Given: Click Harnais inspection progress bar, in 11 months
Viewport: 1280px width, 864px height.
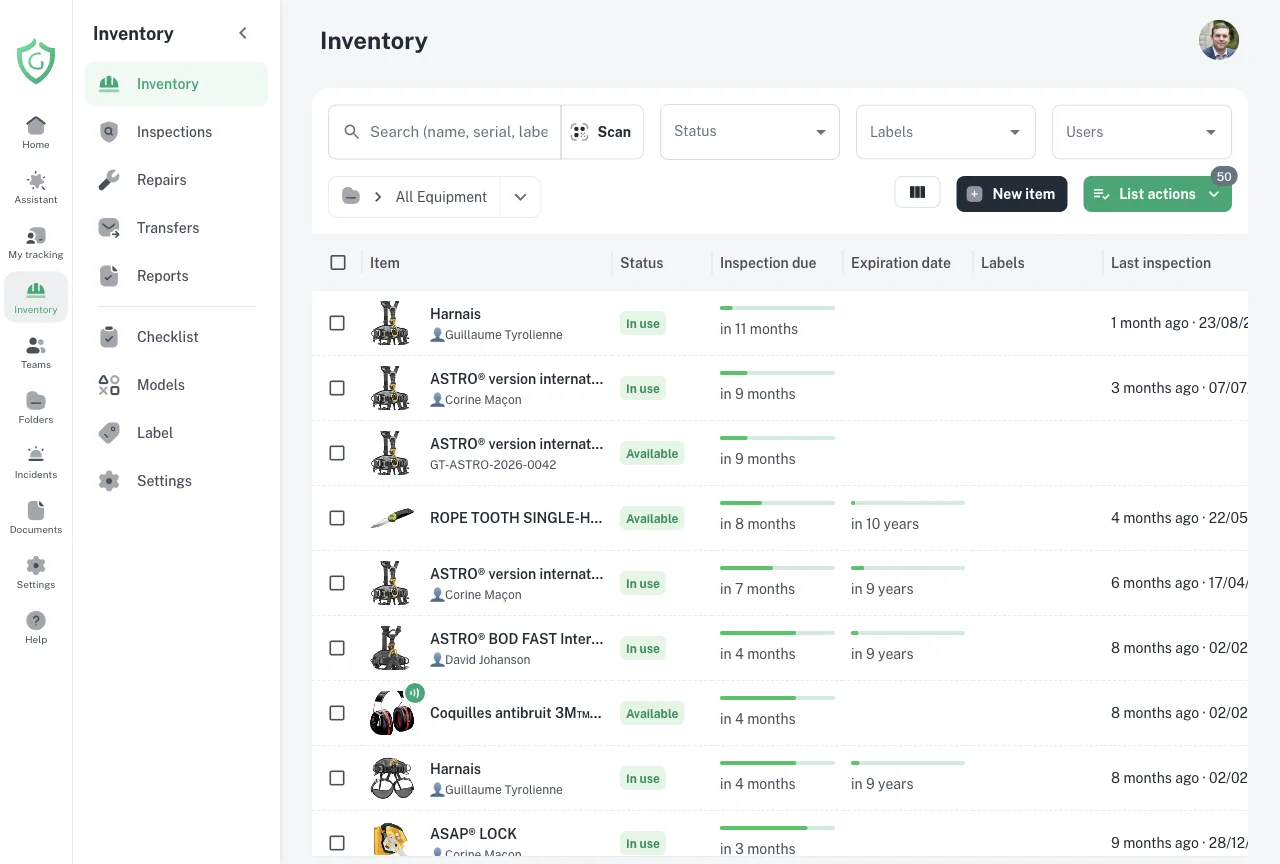Looking at the screenshot, I should [777, 308].
